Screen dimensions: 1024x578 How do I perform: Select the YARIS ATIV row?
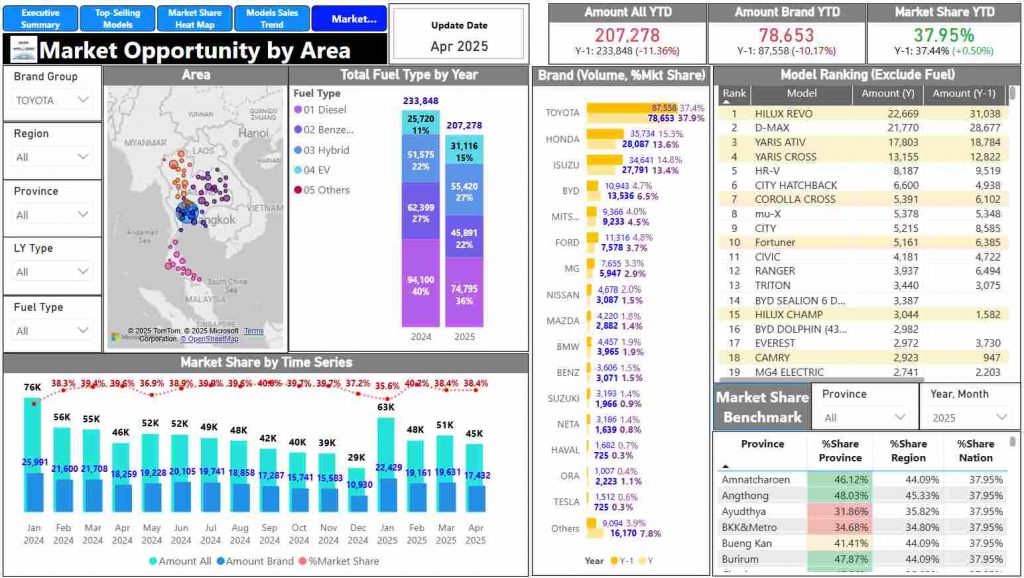(x=862, y=142)
